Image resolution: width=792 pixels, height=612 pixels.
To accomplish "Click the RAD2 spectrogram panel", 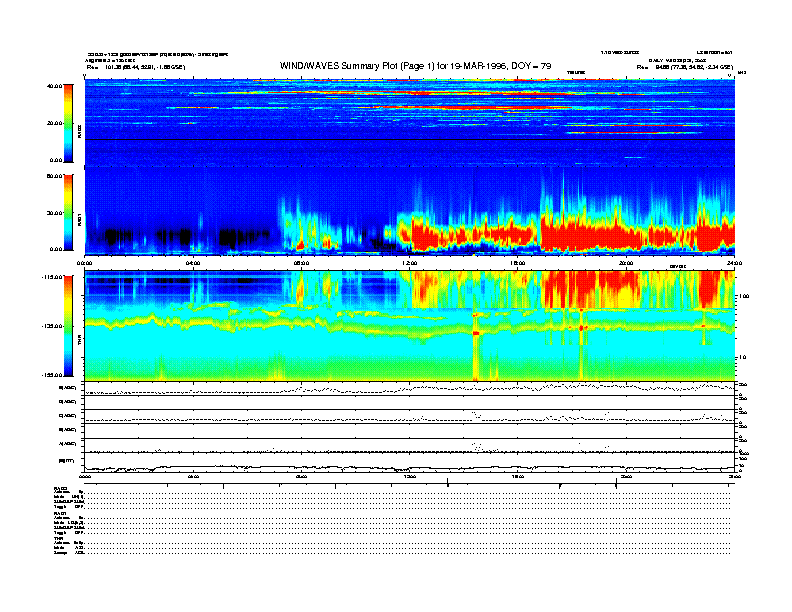I will pyautogui.click(x=410, y=123).
